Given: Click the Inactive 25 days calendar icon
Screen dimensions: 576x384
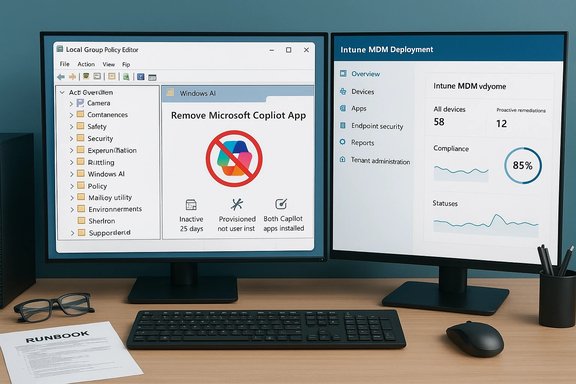Looking at the screenshot, I should click(x=191, y=204).
